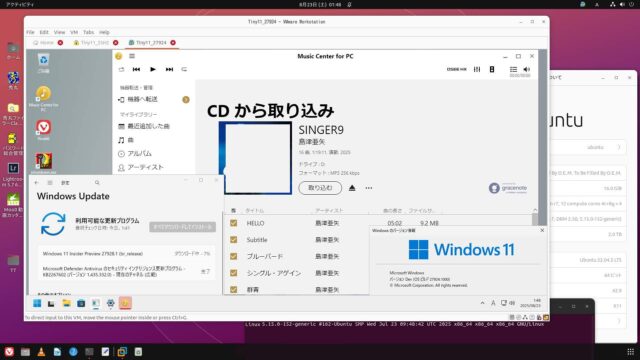Open the Windows Start button in the VM

point(37,303)
